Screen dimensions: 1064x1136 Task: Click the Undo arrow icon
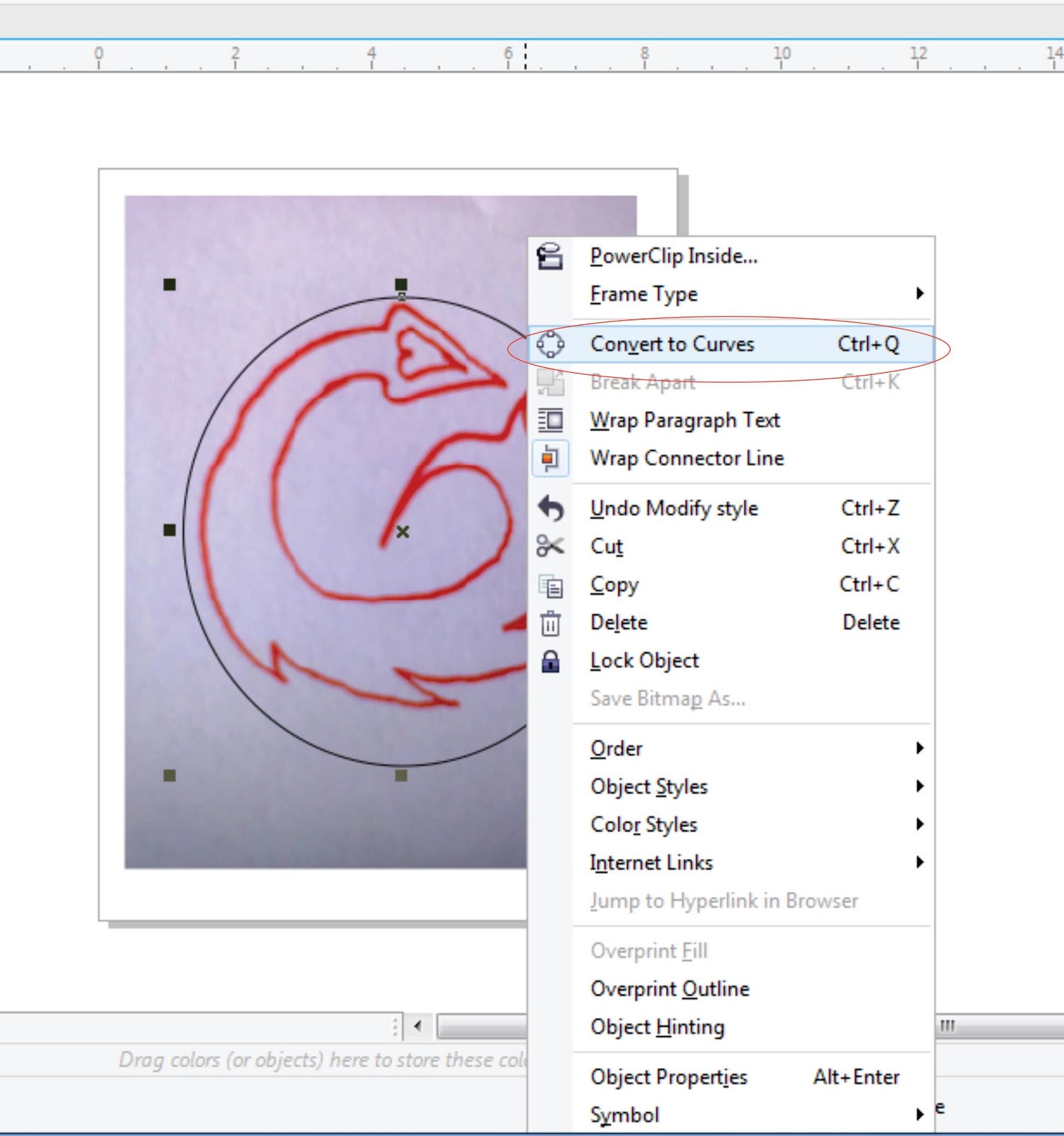click(550, 508)
